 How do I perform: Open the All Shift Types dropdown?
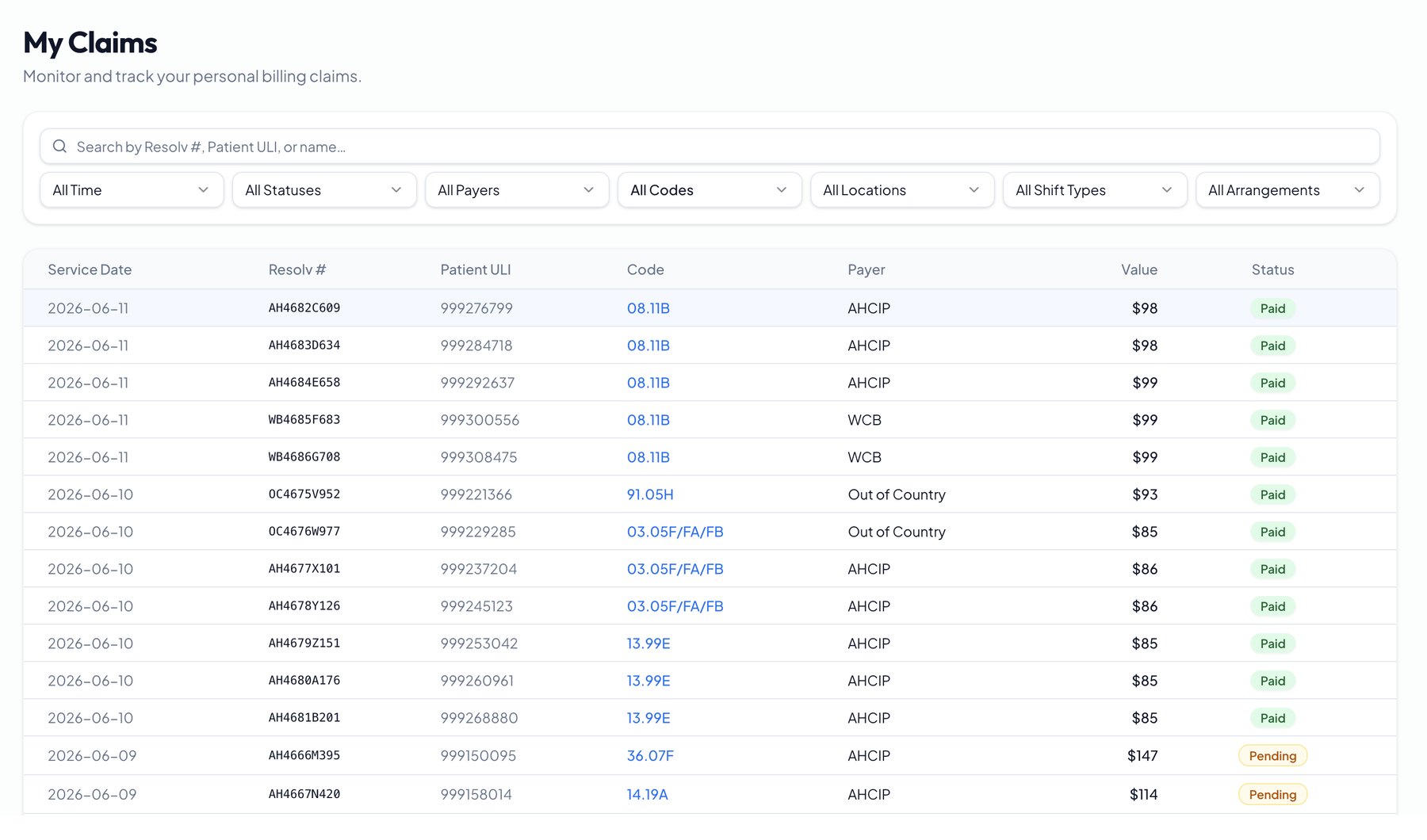point(1095,190)
